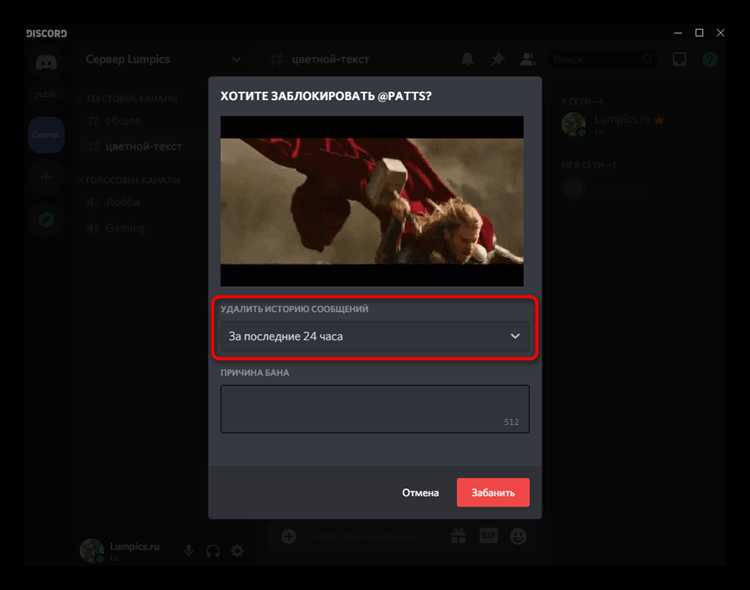Open the GIF picker icon

point(488,536)
